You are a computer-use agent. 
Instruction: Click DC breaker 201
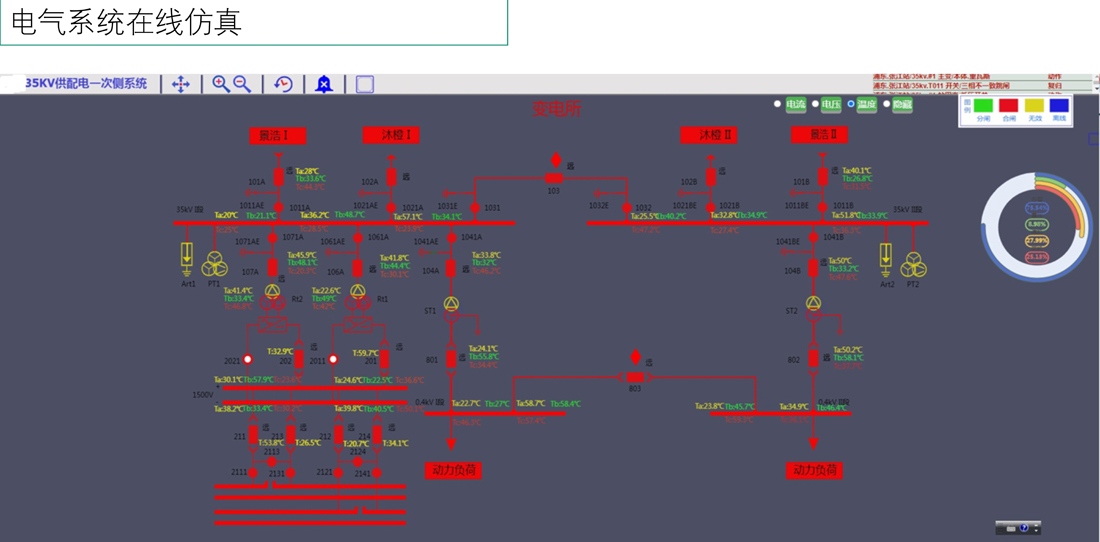(x=384, y=359)
